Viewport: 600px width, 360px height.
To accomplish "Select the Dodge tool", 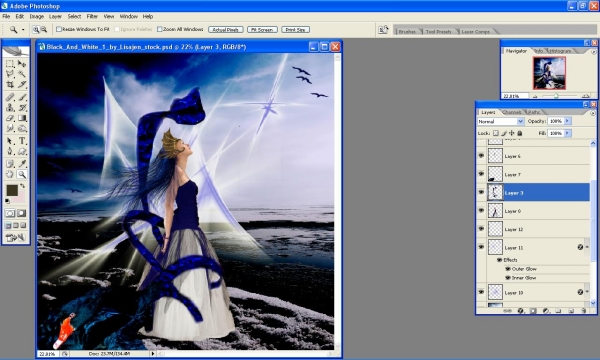I will 22,128.
